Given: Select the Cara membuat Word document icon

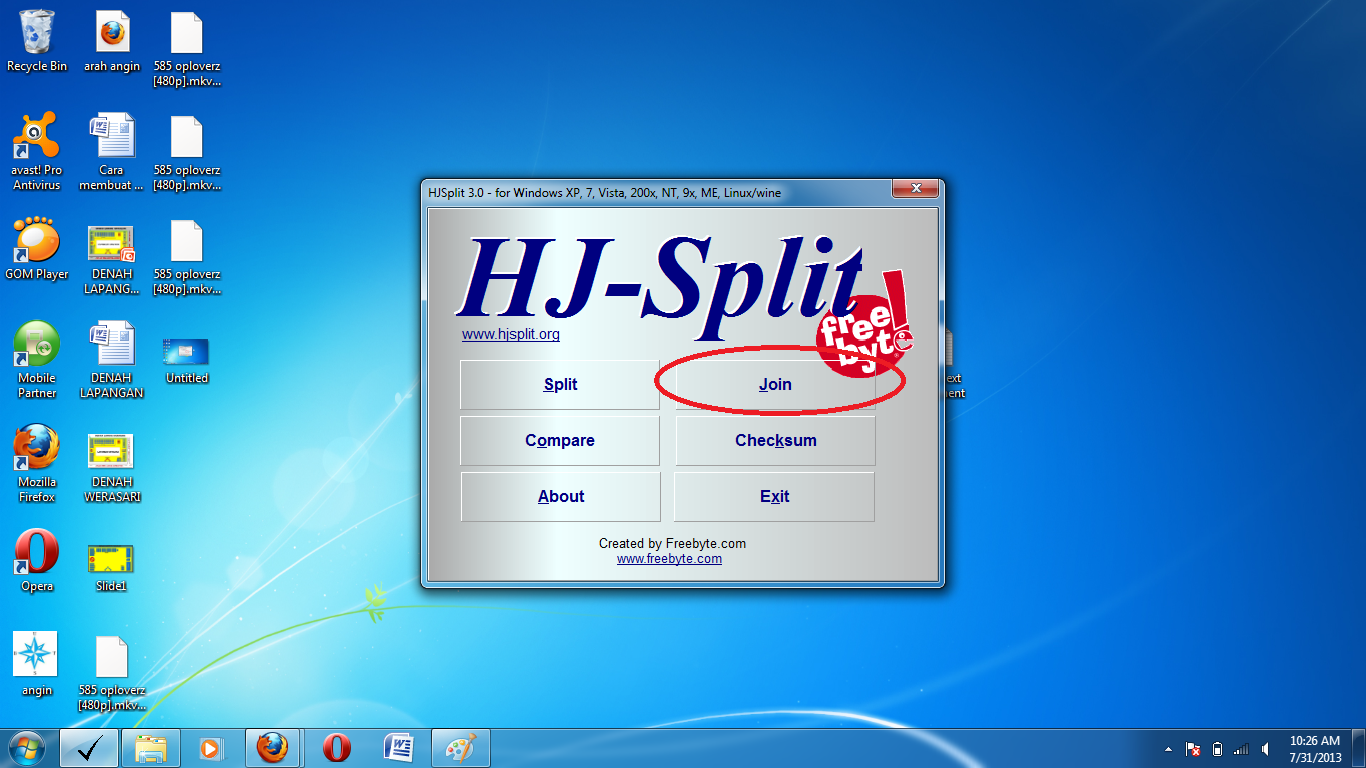Looking at the screenshot, I should (112, 152).
